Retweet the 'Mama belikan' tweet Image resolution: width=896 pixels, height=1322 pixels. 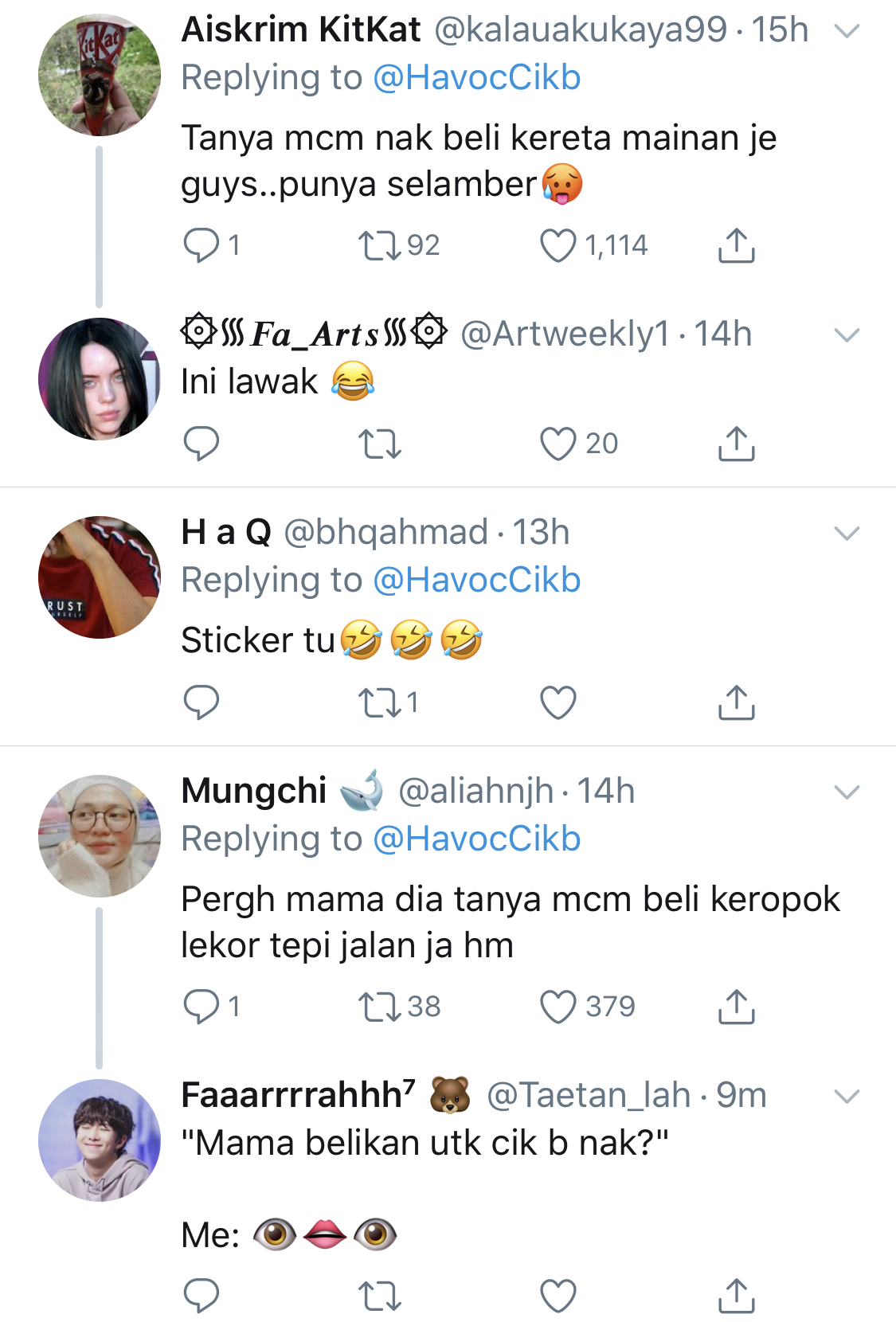(379, 1296)
